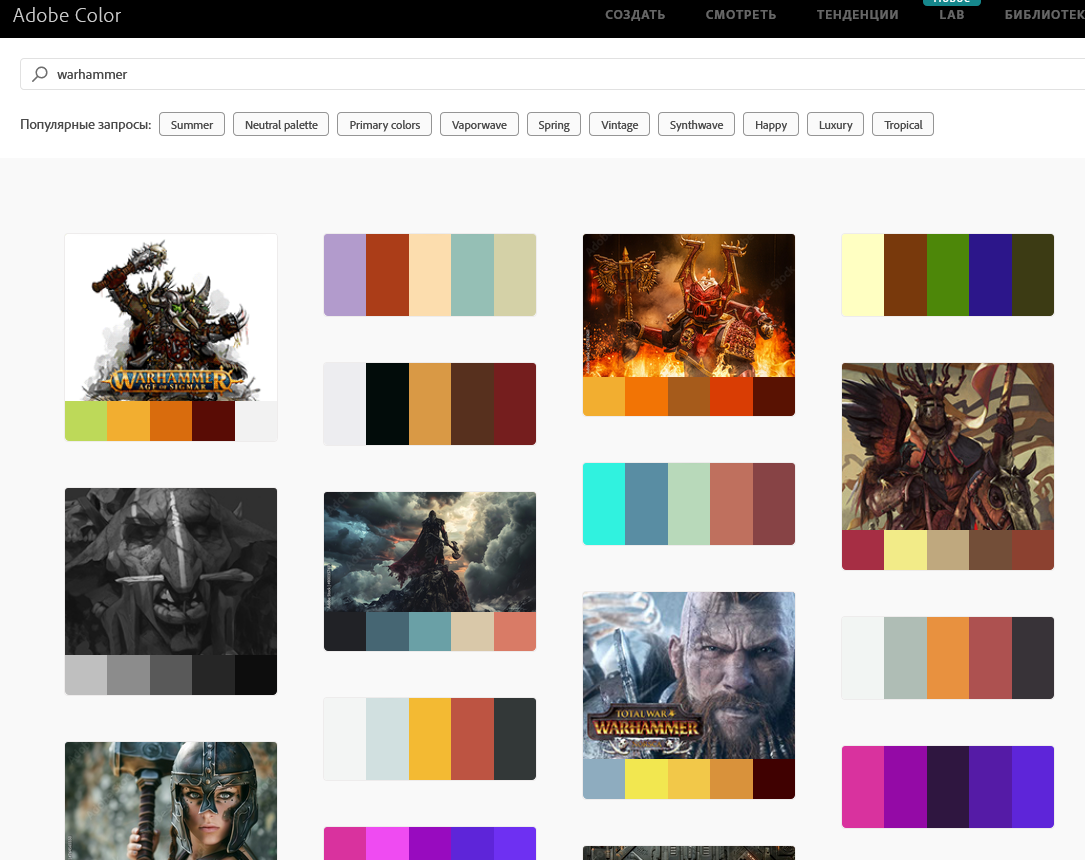Click the teal swatch under stormy mountain image
The height and width of the screenshot is (860, 1085).
(430, 631)
